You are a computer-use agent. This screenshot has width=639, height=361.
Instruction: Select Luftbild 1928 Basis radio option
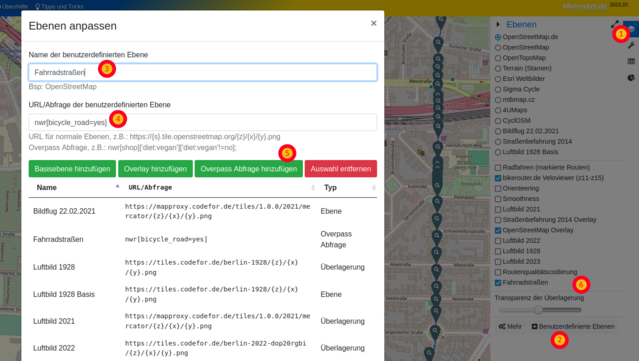498,152
